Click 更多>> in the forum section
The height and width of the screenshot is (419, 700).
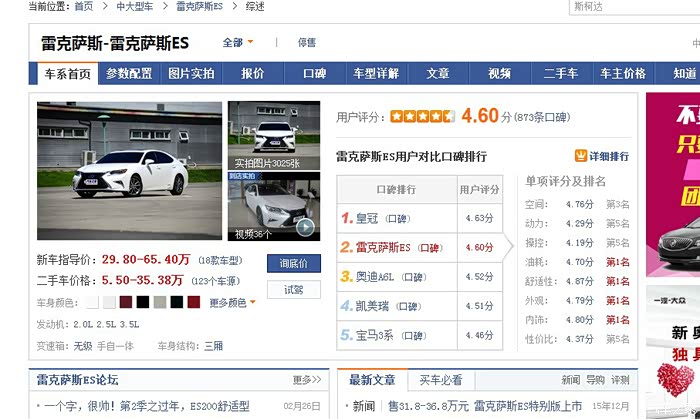307,380
